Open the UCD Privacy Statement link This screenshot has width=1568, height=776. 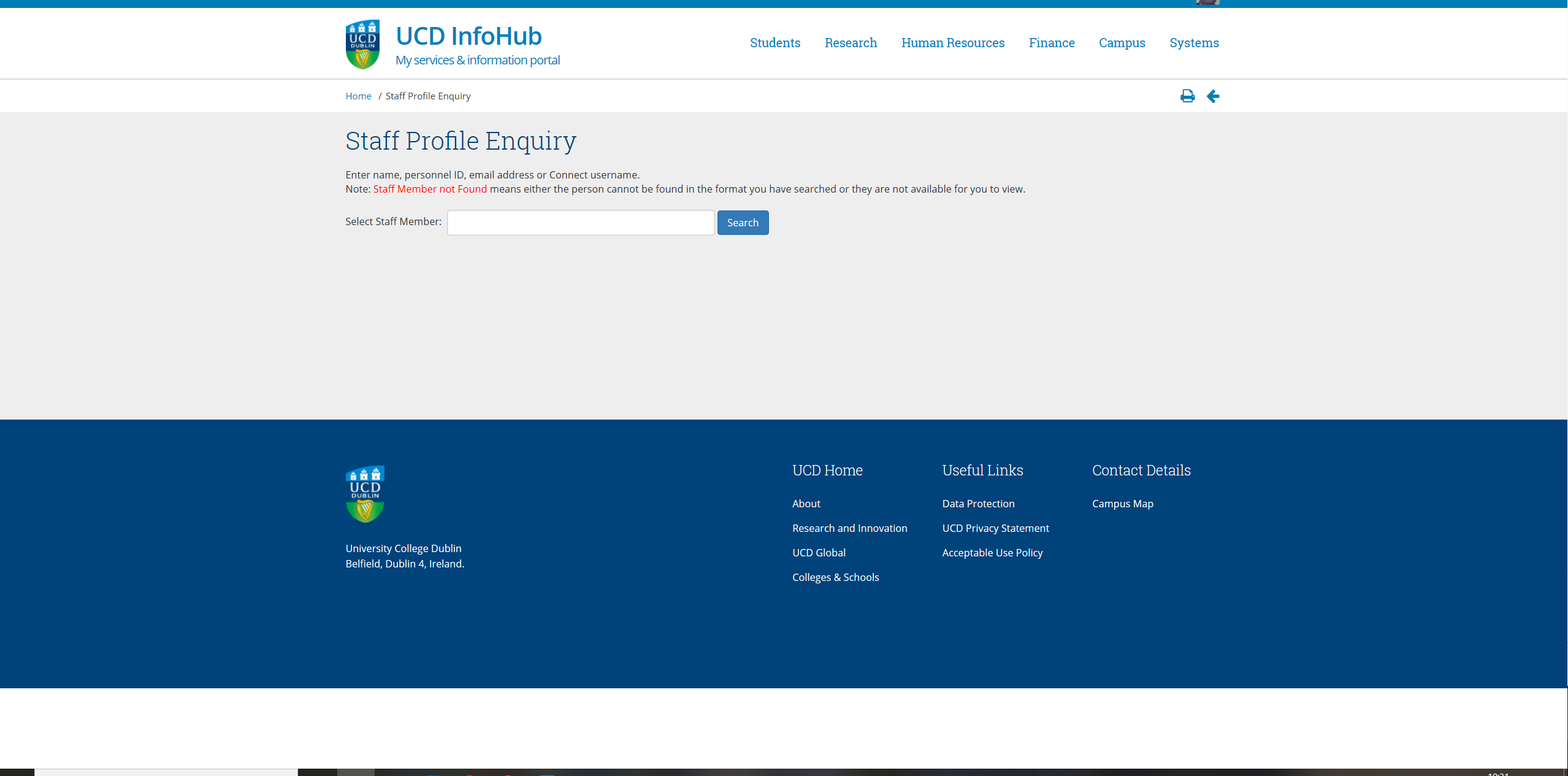[995, 528]
